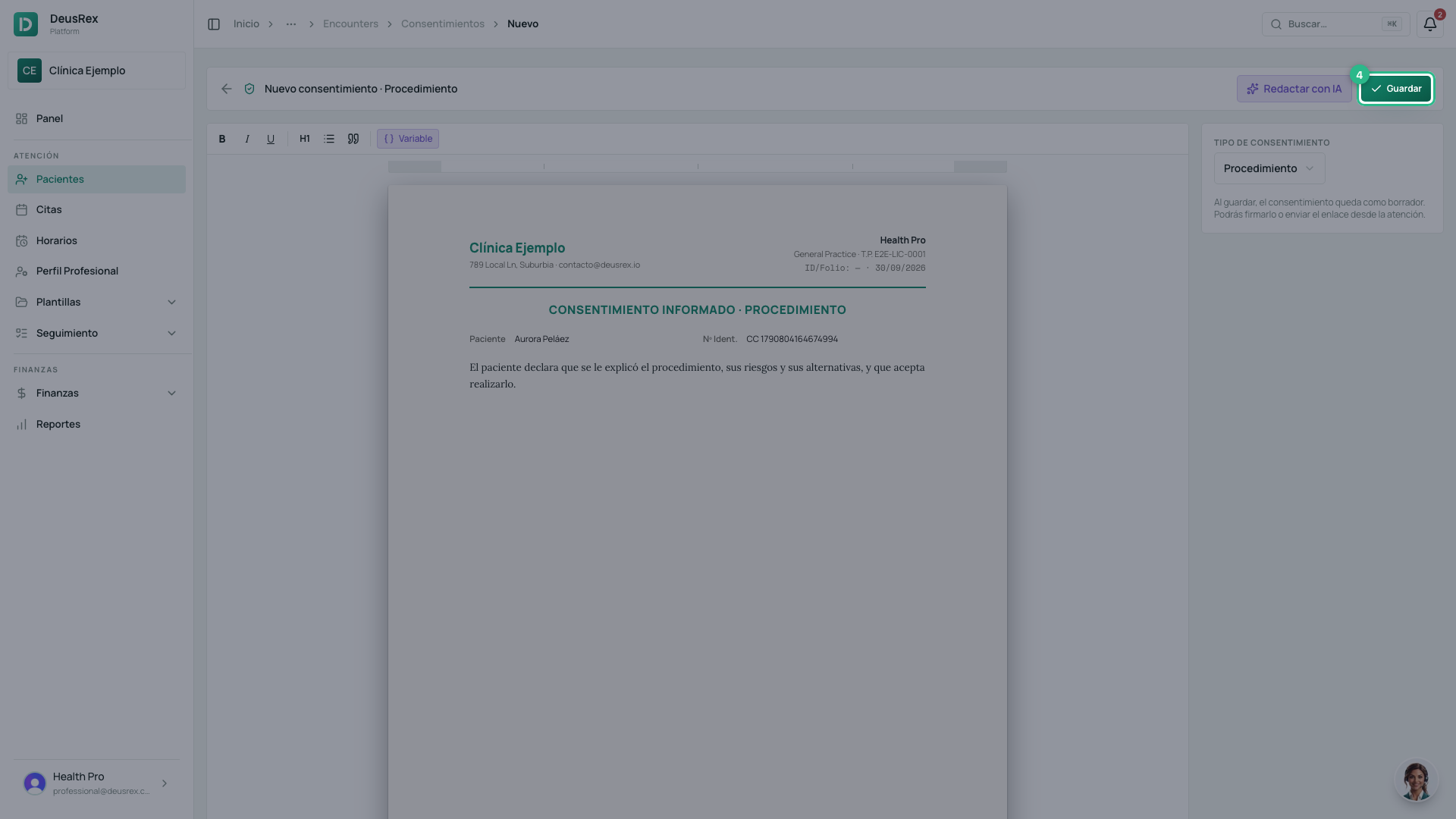Navigate to Encounters breadcrumb
The width and height of the screenshot is (1456, 819).
click(350, 24)
